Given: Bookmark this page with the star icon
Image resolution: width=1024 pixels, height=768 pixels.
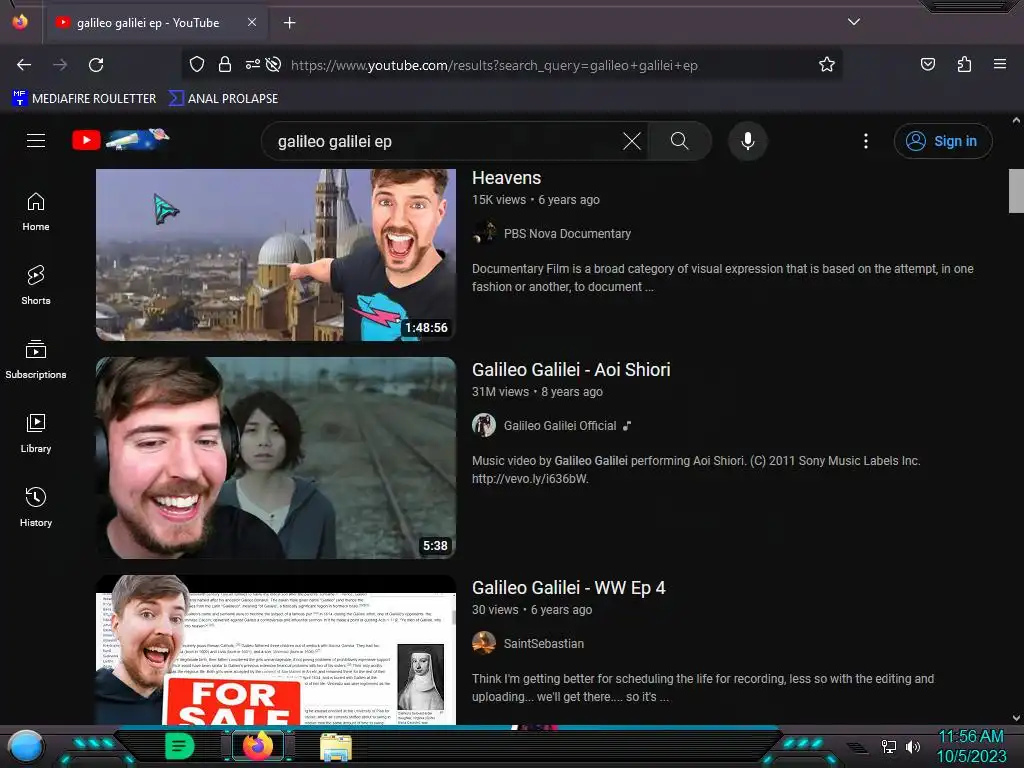Looking at the screenshot, I should 827,64.
